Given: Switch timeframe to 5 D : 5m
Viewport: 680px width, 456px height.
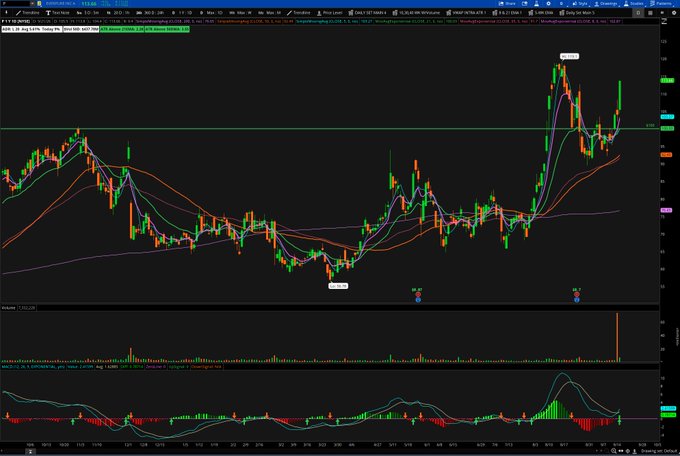Looking at the screenshot, I should (88, 13).
